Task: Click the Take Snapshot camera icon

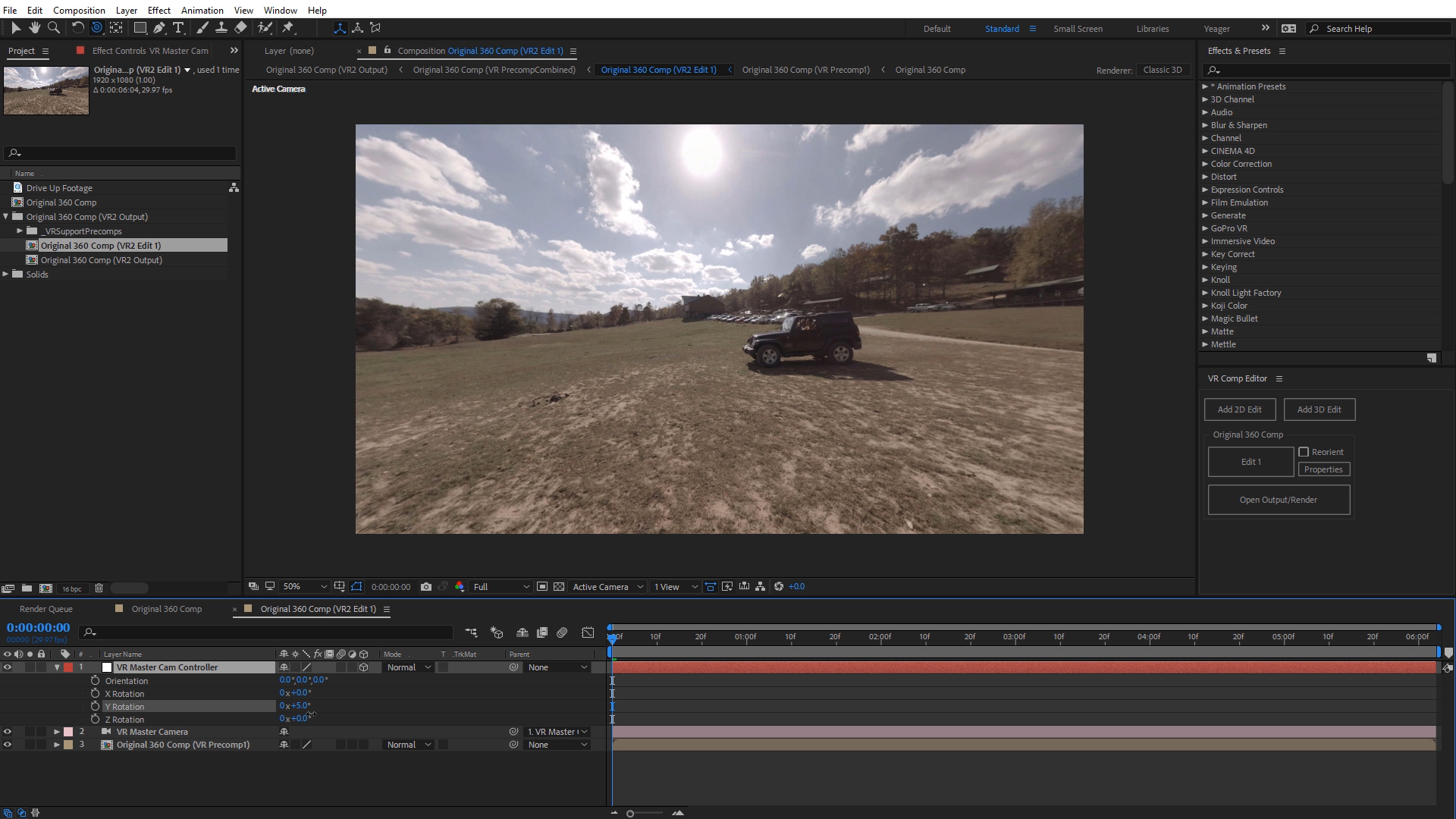Action: tap(426, 587)
